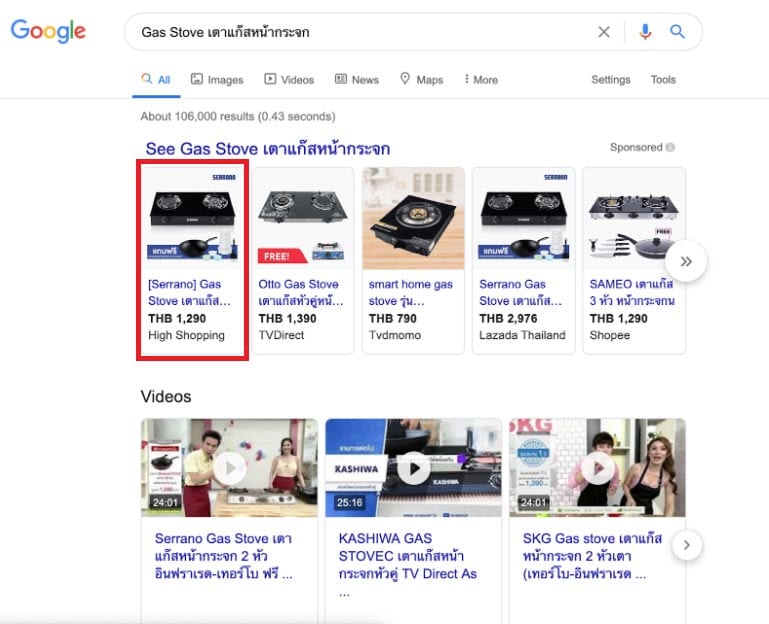Open smart home gas stove Tvdmomo link

tap(410, 292)
